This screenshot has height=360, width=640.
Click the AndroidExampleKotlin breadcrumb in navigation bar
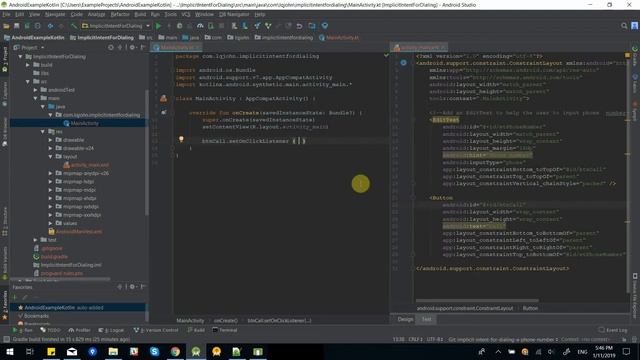pos(34,38)
